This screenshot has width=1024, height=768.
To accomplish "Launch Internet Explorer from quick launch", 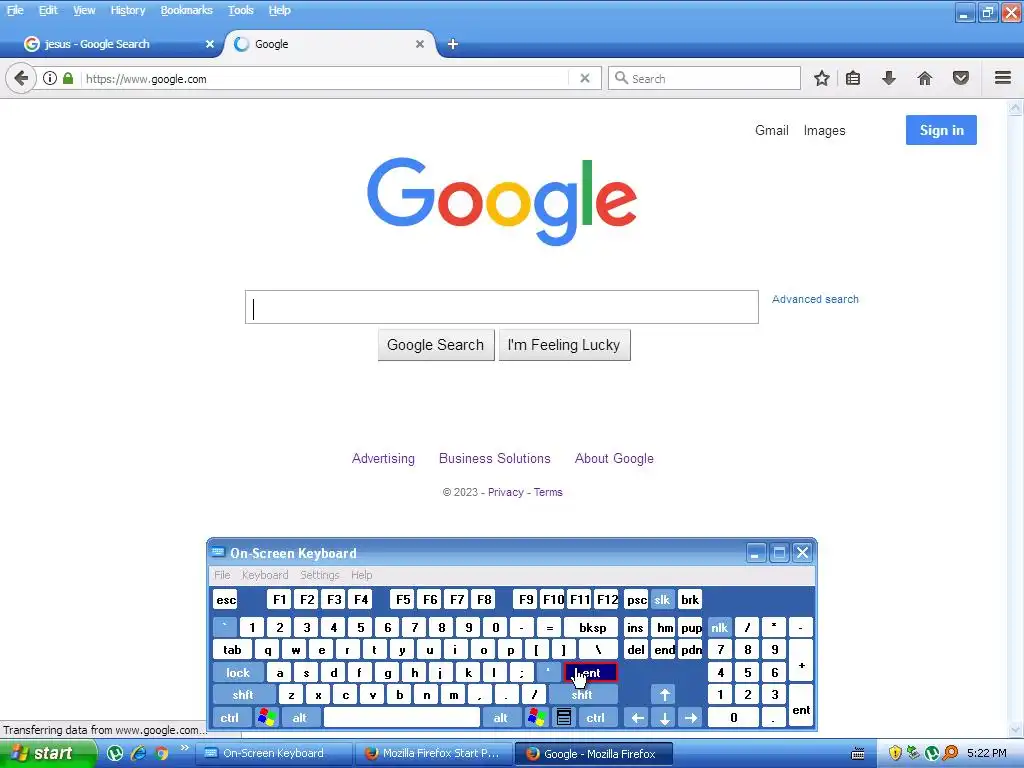I will tap(138, 754).
